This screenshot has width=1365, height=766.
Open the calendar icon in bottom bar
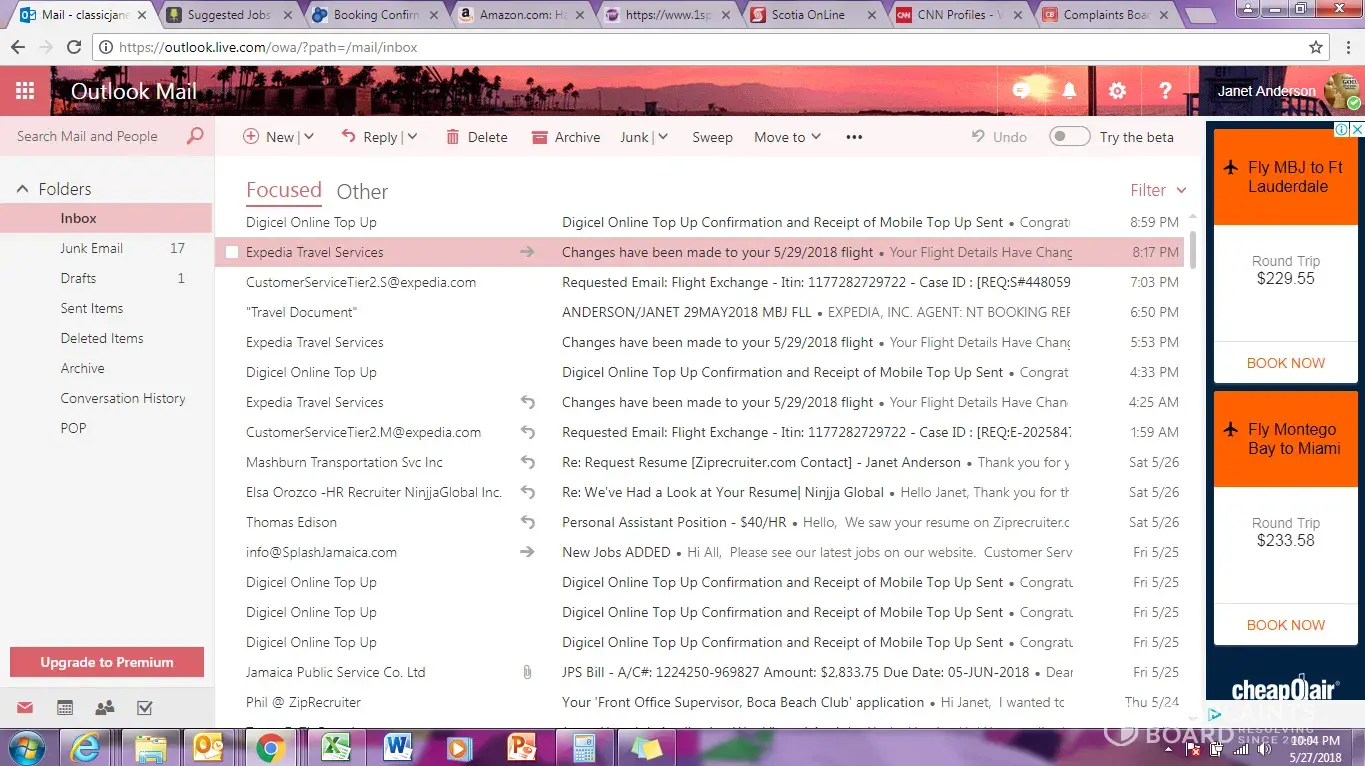pyautogui.click(x=65, y=708)
